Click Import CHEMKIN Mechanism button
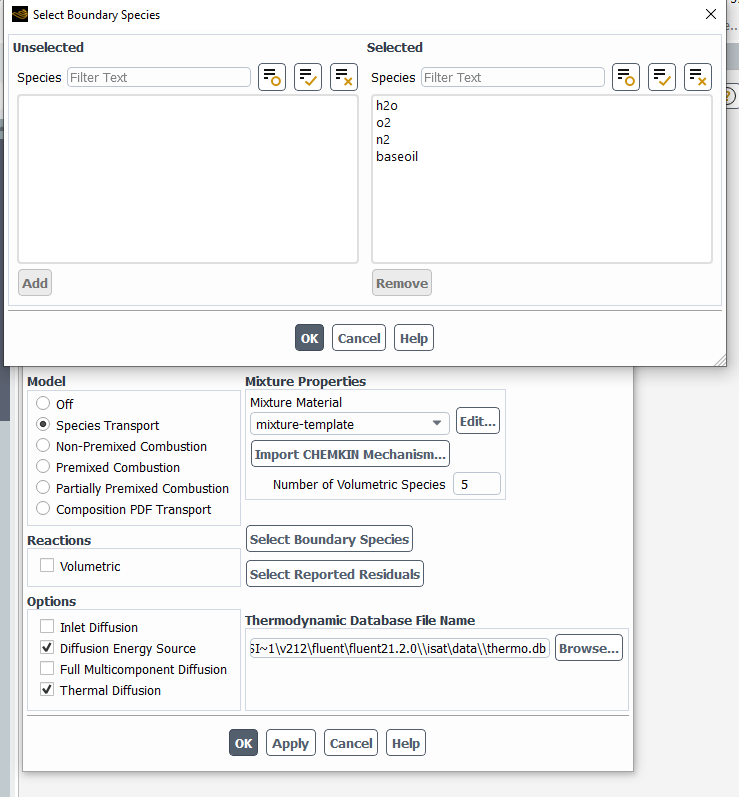This screenshot has width=739, height=797. (x=350, y=454)
